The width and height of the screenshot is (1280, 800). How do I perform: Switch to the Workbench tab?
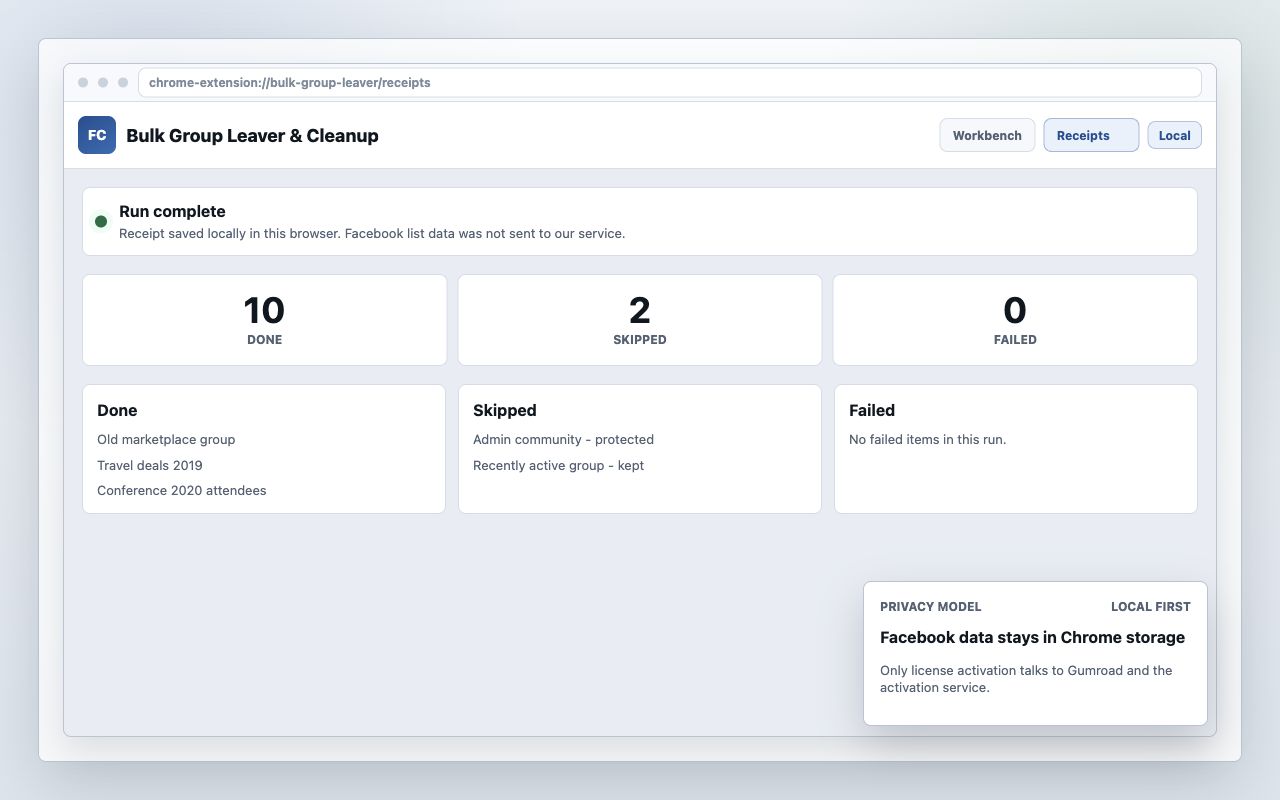pos(987,135)
